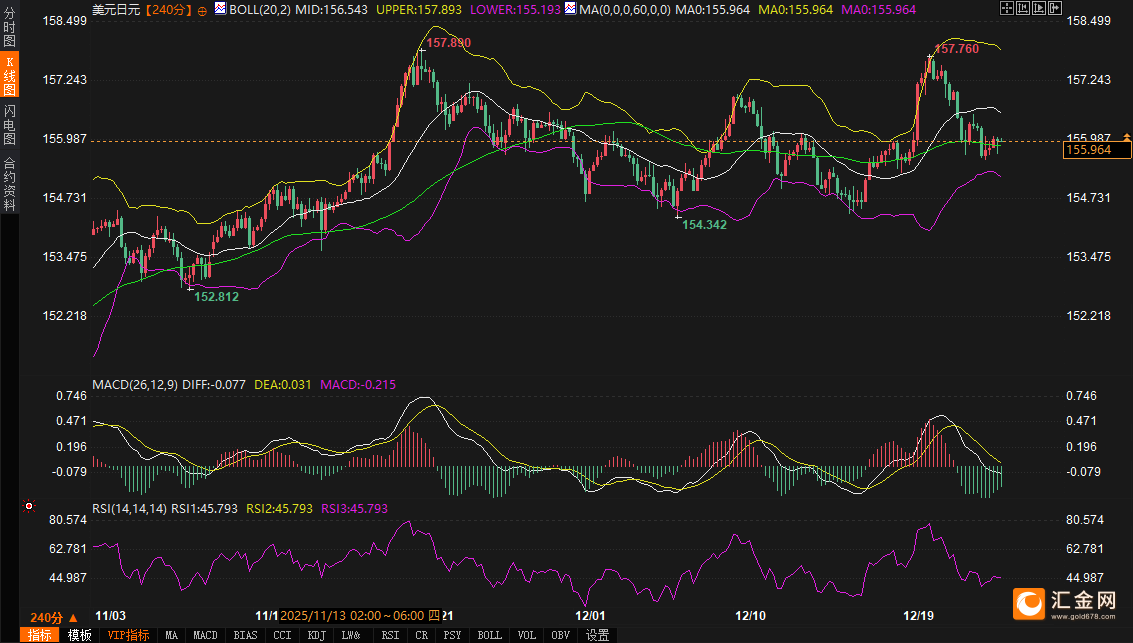1133x643 pixels.
Task: Click the BOLL indicator chart icon
Action: 222,9
